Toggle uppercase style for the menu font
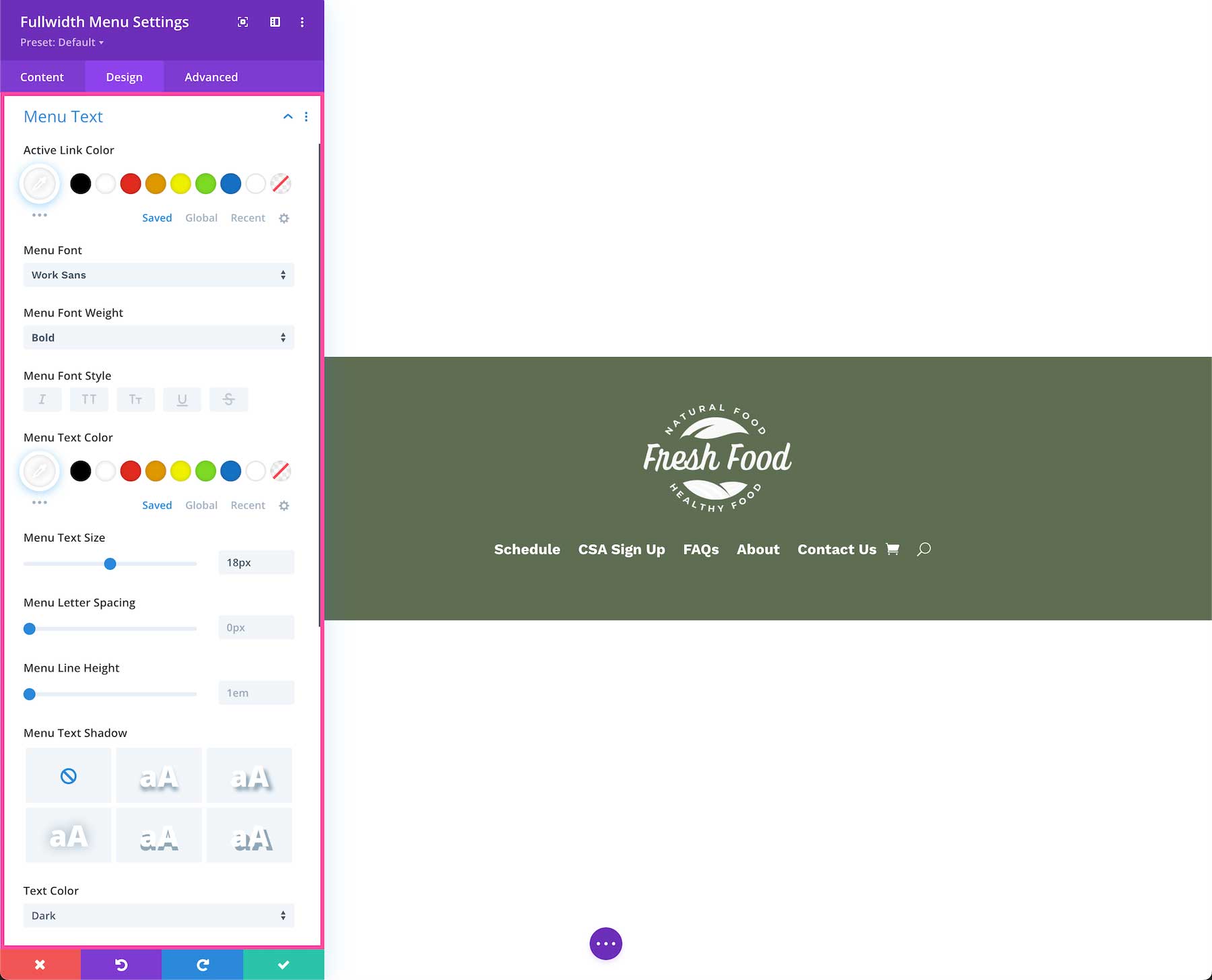 click(x=89, y=399)
